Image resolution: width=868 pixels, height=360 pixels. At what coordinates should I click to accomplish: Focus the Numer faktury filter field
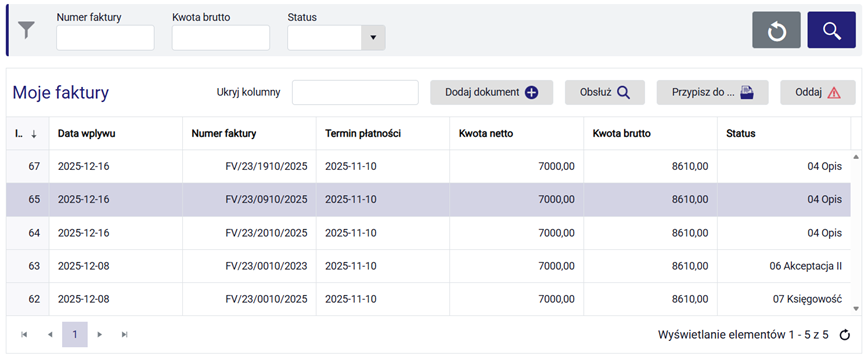pos(105,38)
